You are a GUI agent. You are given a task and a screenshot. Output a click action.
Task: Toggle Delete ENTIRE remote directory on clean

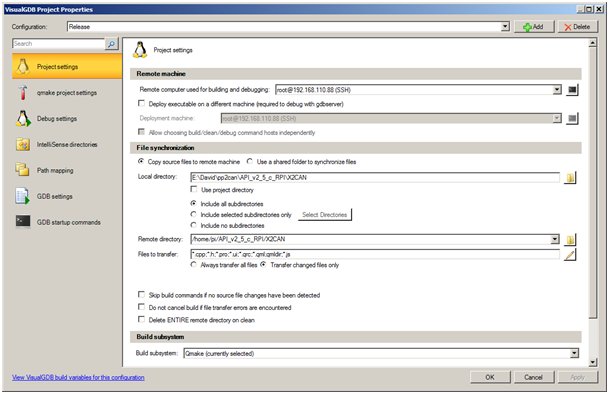point(141,319)
